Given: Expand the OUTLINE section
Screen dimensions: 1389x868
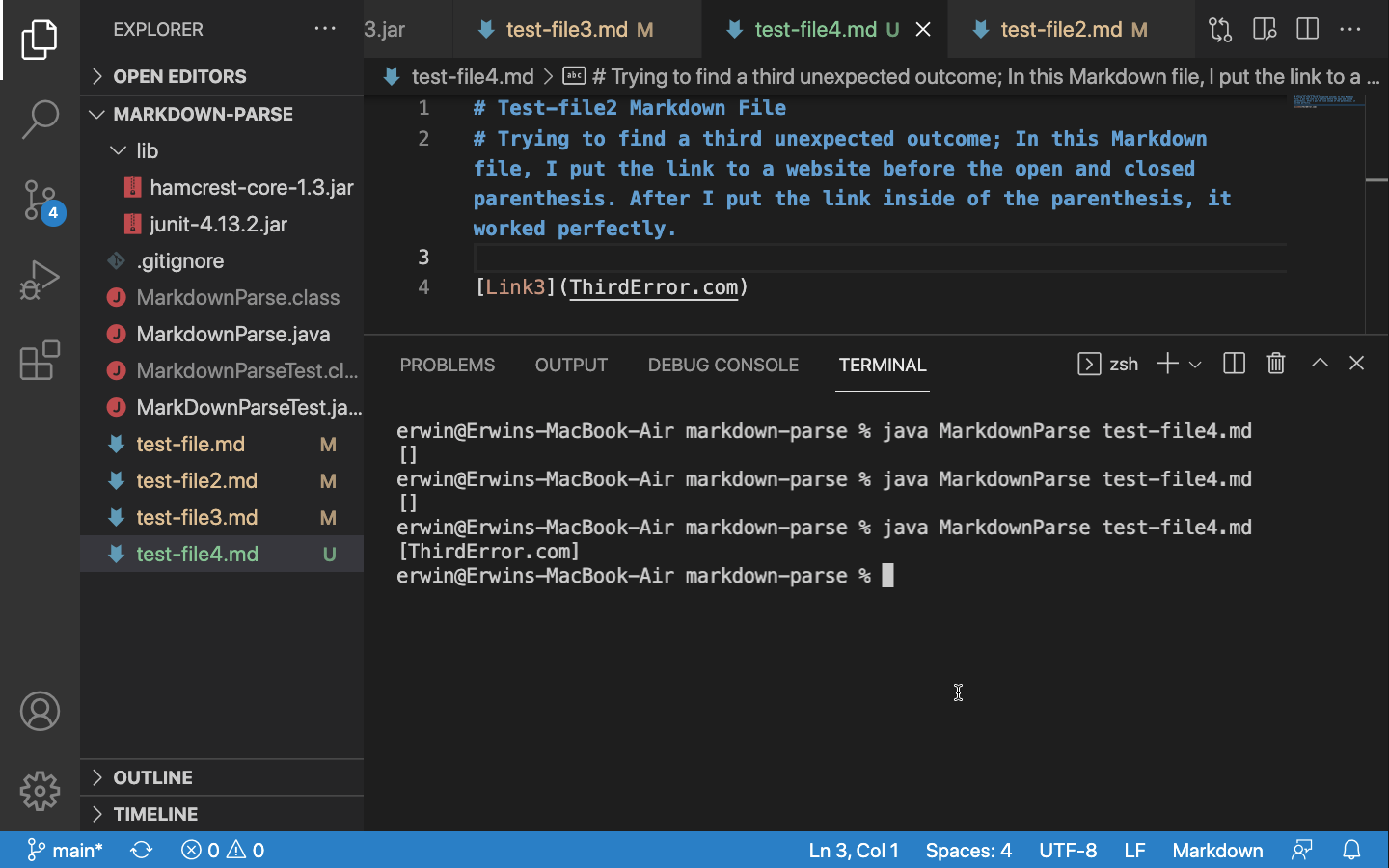Looking at the screenshot, I should coord(222,777).
